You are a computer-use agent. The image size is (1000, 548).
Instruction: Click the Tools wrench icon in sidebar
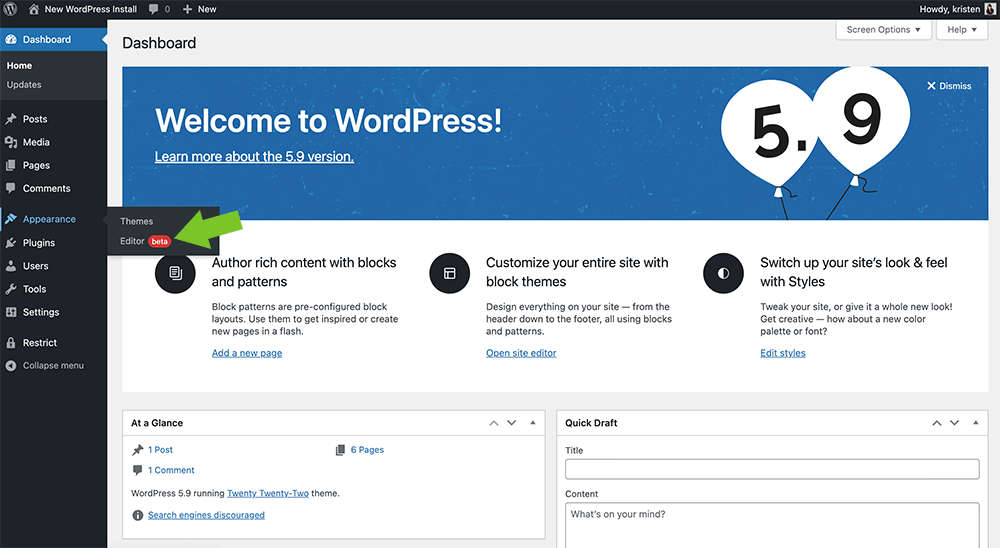pyautogui.click(x=11, y=289)
